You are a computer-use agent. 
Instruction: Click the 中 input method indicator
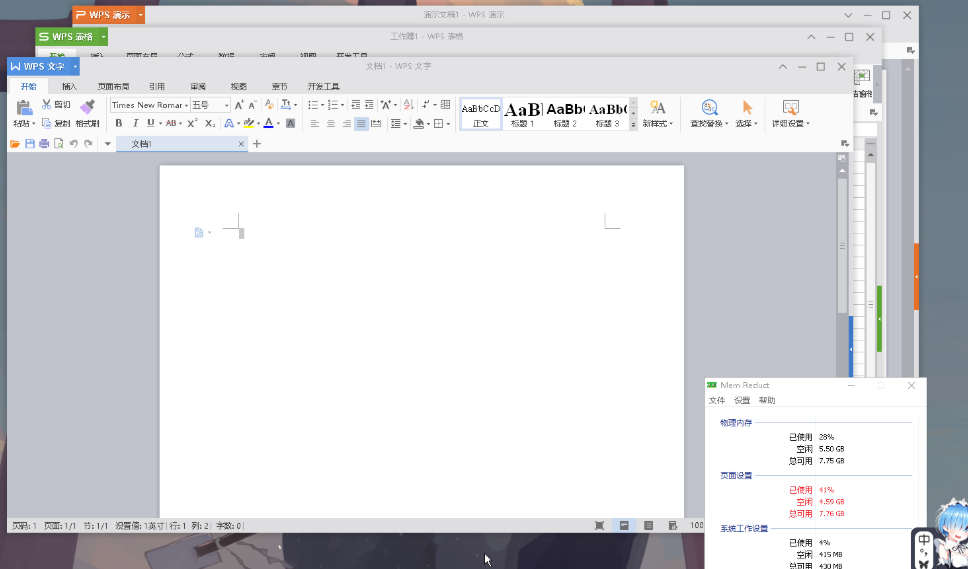pos(924,541)
